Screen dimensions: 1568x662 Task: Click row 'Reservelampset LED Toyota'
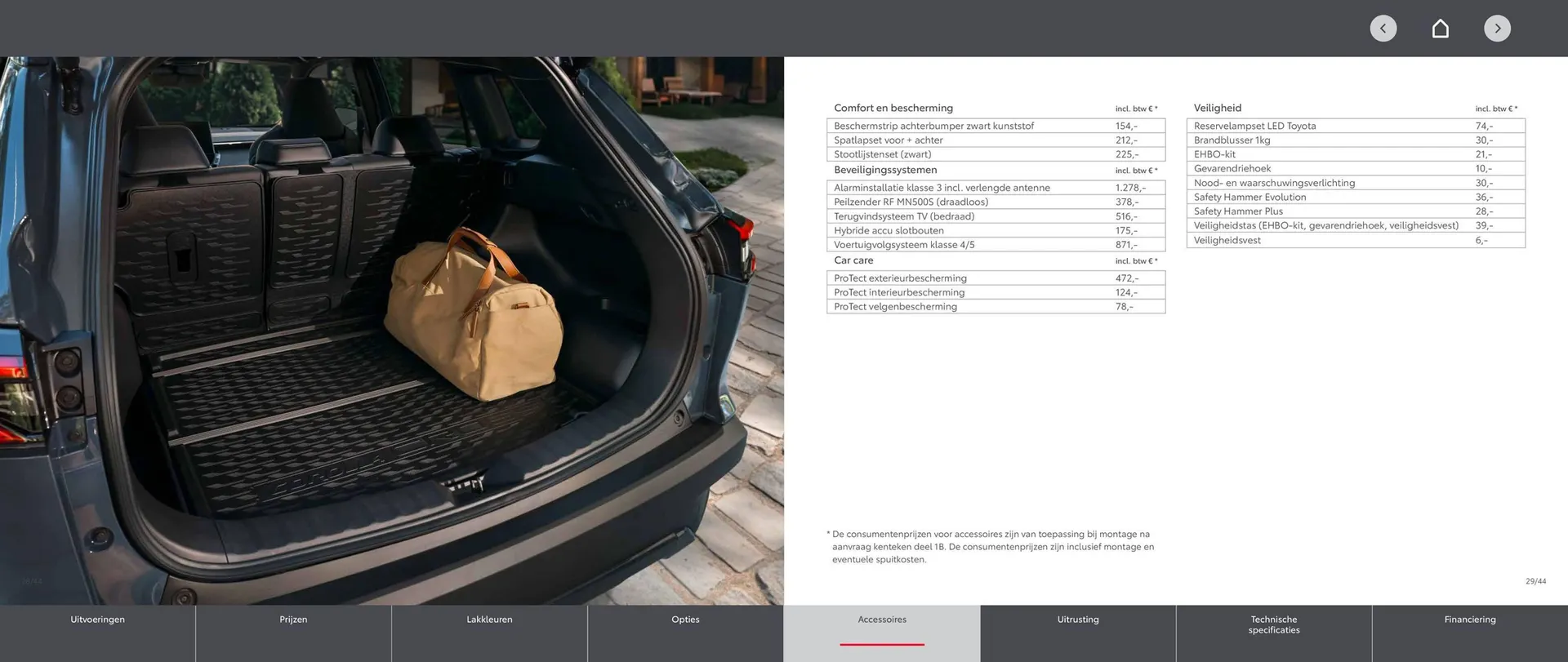pyautogui.click(x=1356, y=126)
